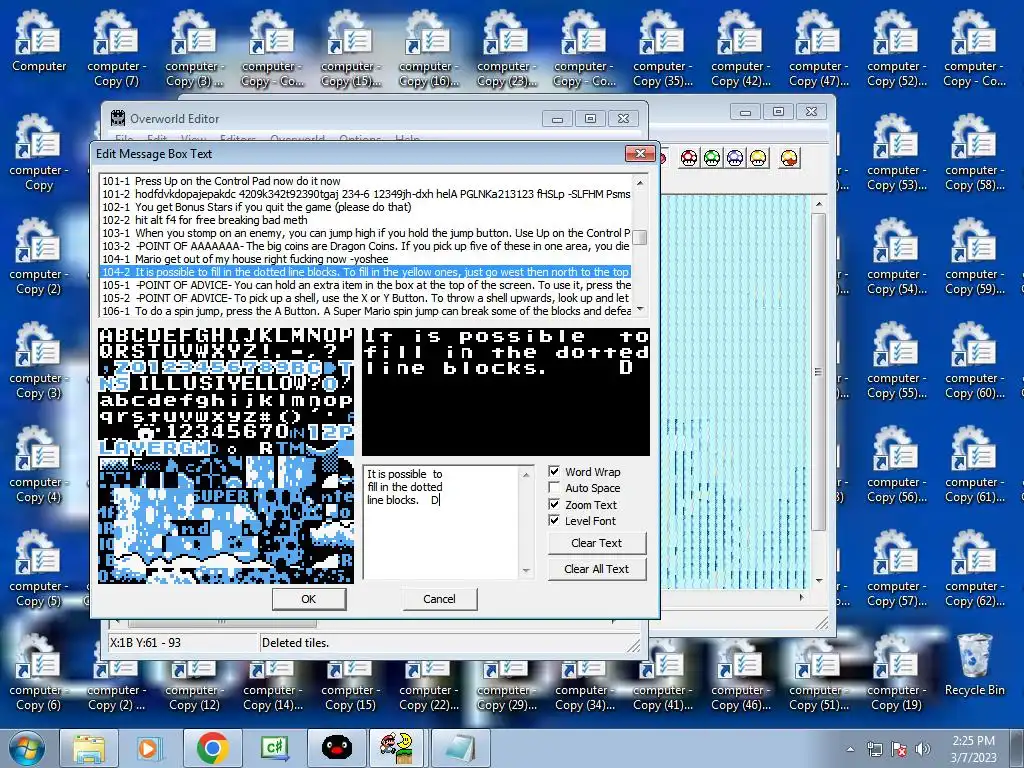
Task: Open Windows Explorer from the taskbar
Action: pyautogui.click(x=88, y=748)
